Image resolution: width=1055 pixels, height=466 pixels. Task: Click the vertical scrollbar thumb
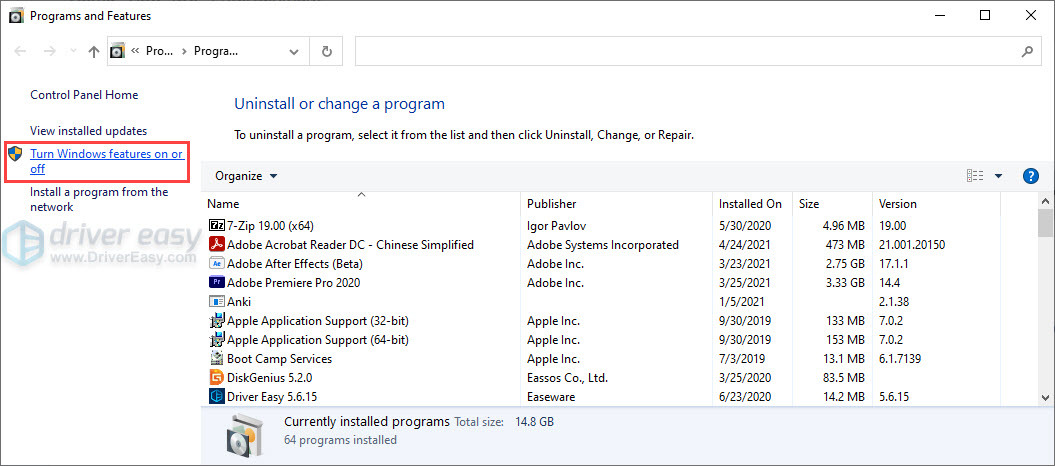point(1045,223)
